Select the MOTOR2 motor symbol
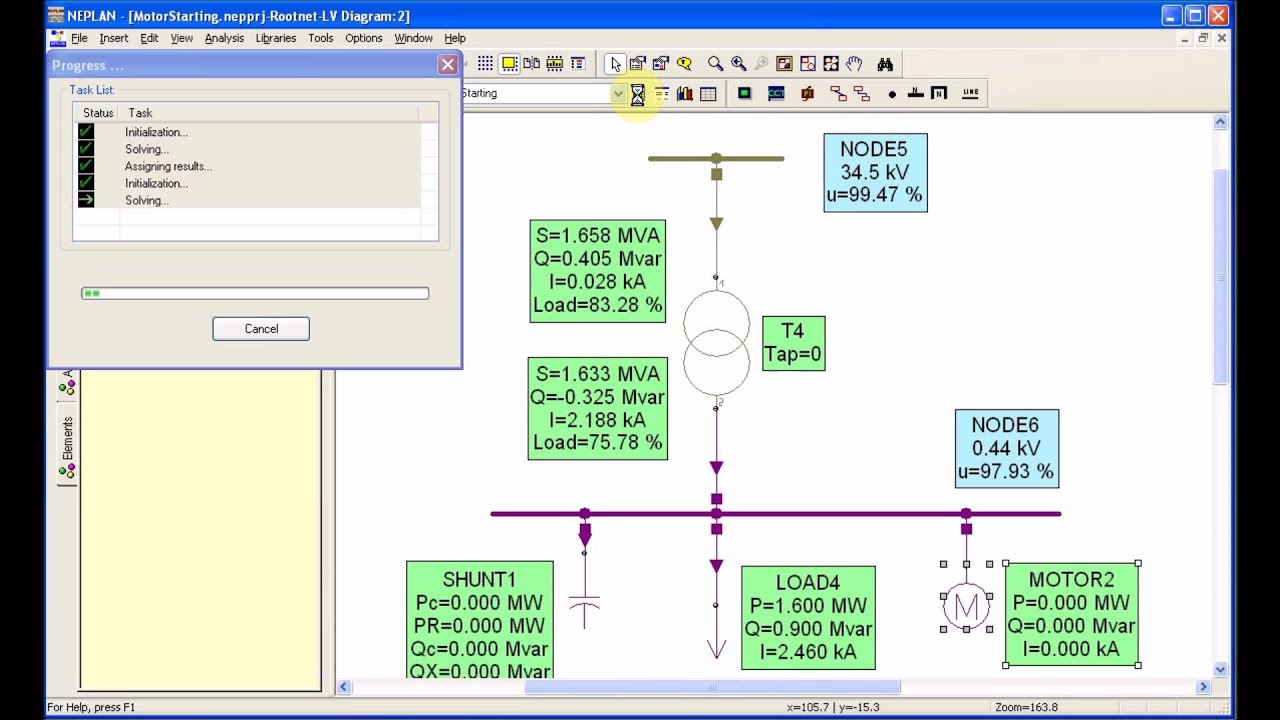The image size is (1280, 720). click(x=966, y=605)
